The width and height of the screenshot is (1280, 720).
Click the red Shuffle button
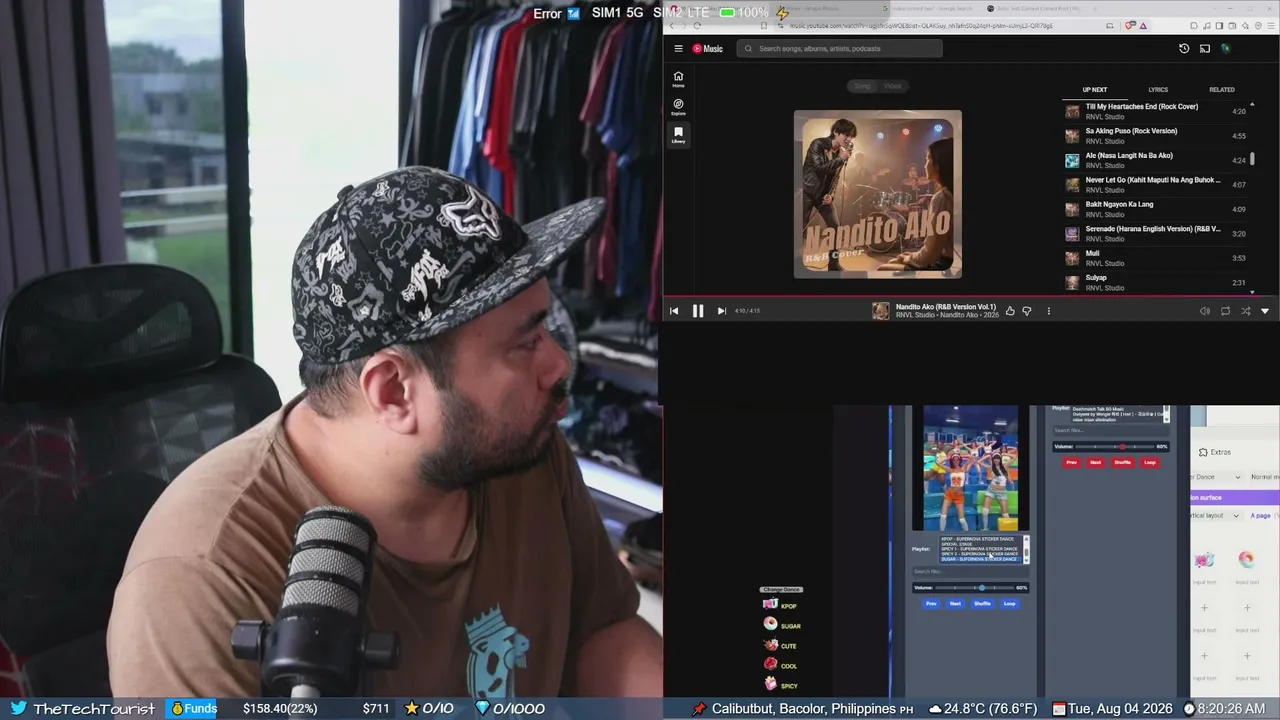pyautogui.click(x=1122, y=462)
